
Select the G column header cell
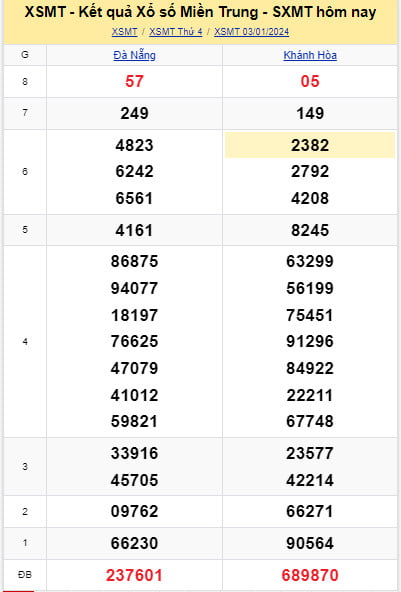(25, 55)
